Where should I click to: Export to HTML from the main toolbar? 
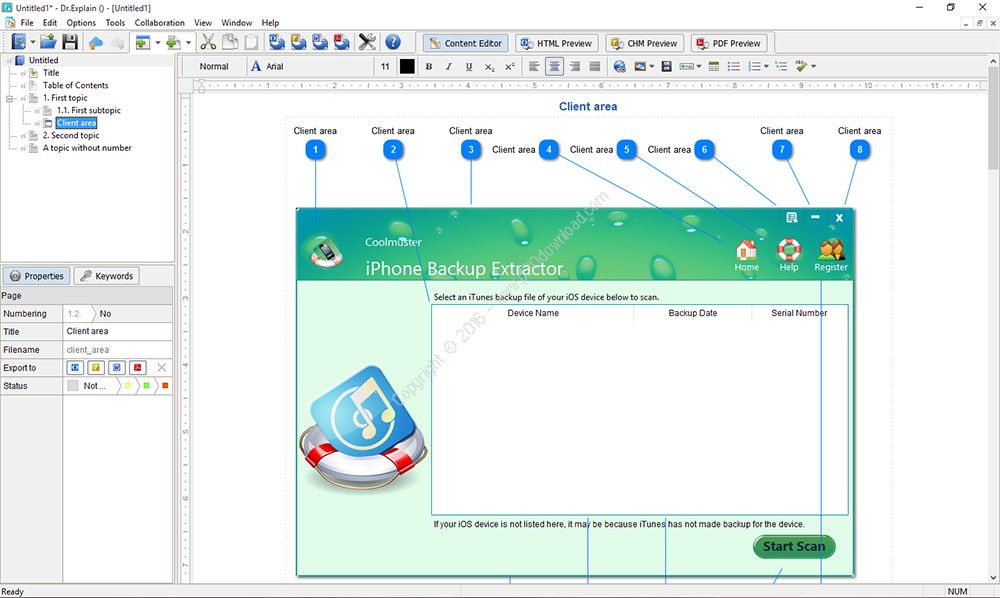tap(277, 42)
